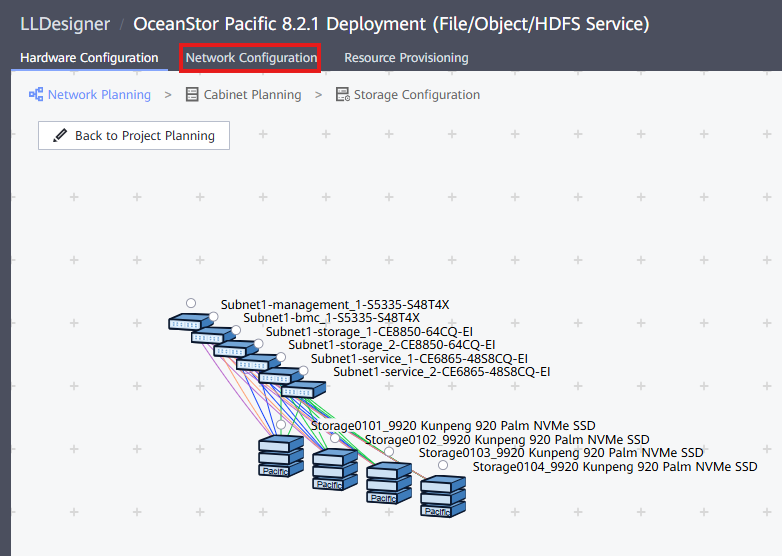
Task: Go to Cabinet Planning step
Action: click(252, 95)
